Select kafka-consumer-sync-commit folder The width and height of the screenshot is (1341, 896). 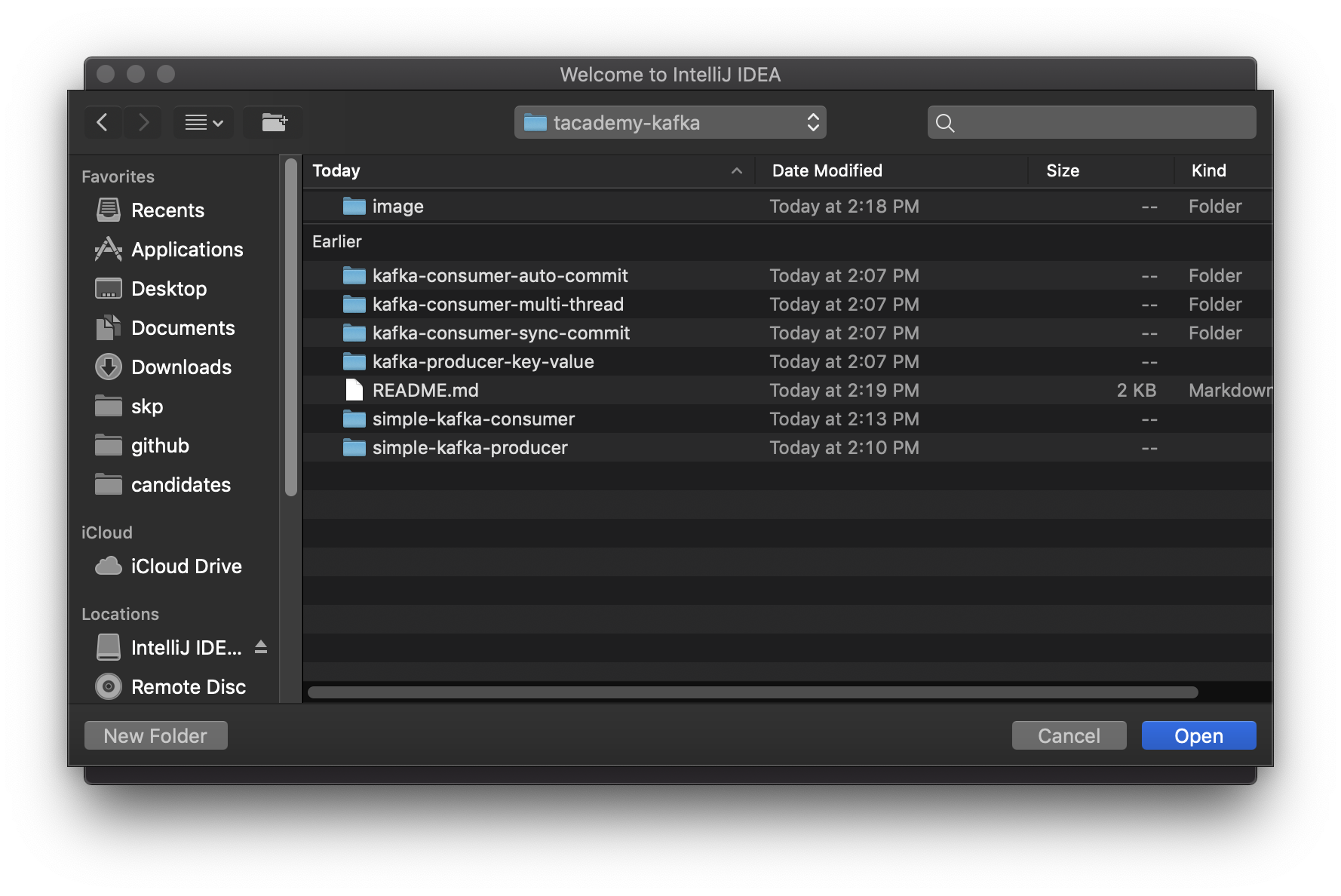click(x=787, y=333)
